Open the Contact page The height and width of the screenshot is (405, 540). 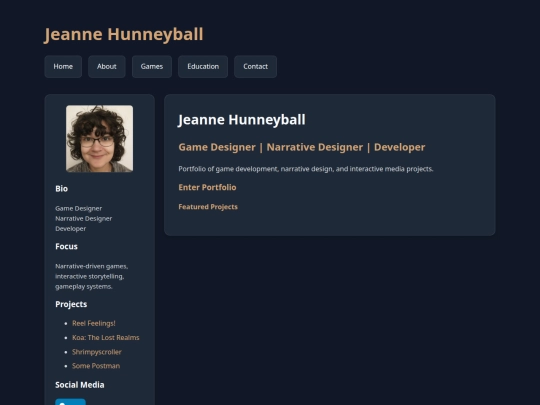pyautogui.click(x=256, y=66)
